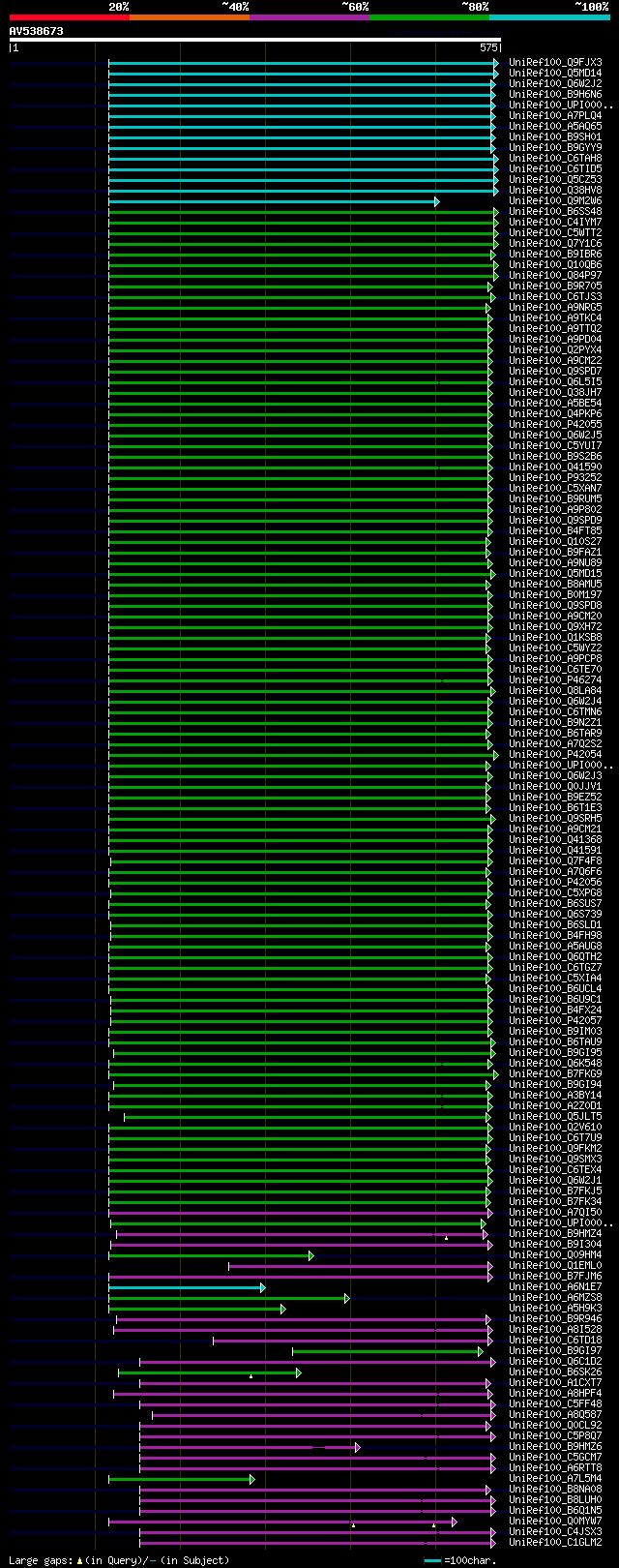This screenshot has height=1568, width=619.
Task: Select the label UniRef100_Q9SRH5
Action: tap(555, 819)
